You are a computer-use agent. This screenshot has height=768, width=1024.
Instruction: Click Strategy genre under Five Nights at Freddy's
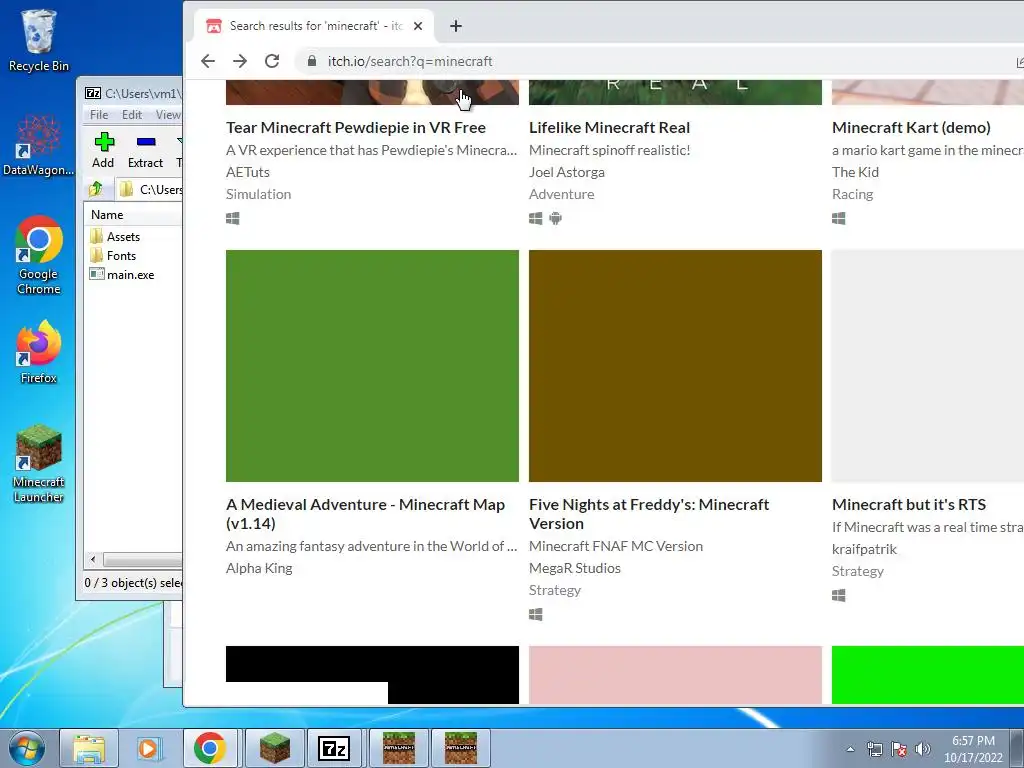point(554,590)
